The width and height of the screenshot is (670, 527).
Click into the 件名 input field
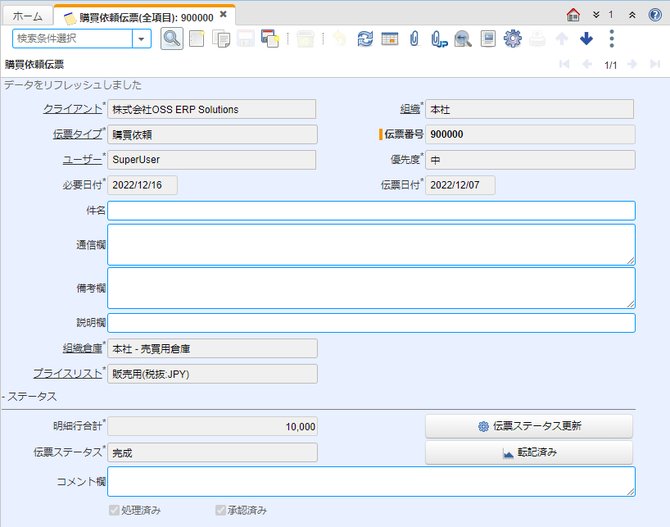pyautogui.click(x=371, y=211)
